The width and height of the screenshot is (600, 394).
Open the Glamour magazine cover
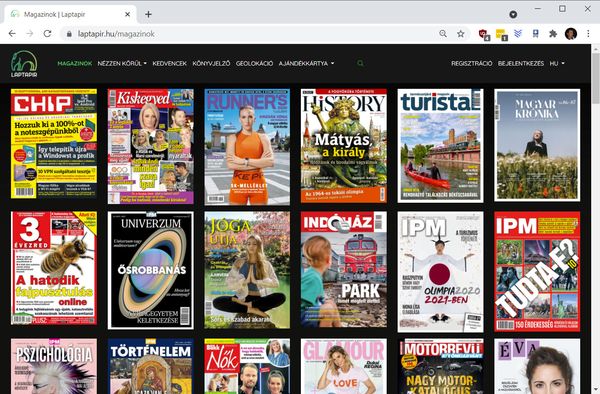(344, 366)
